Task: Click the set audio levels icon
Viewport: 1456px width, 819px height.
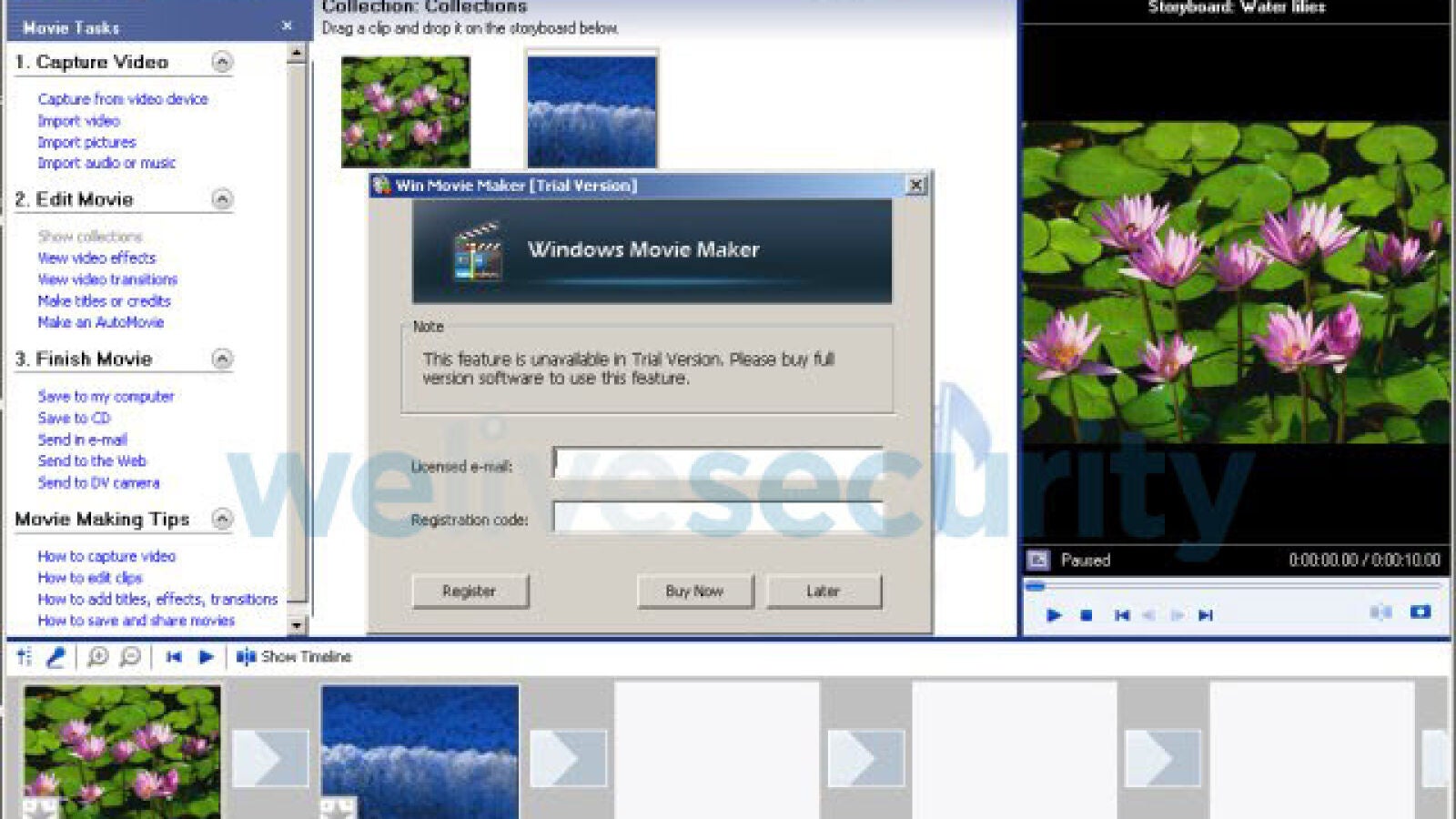Action: pyautogui.click(x=25, y=656)
